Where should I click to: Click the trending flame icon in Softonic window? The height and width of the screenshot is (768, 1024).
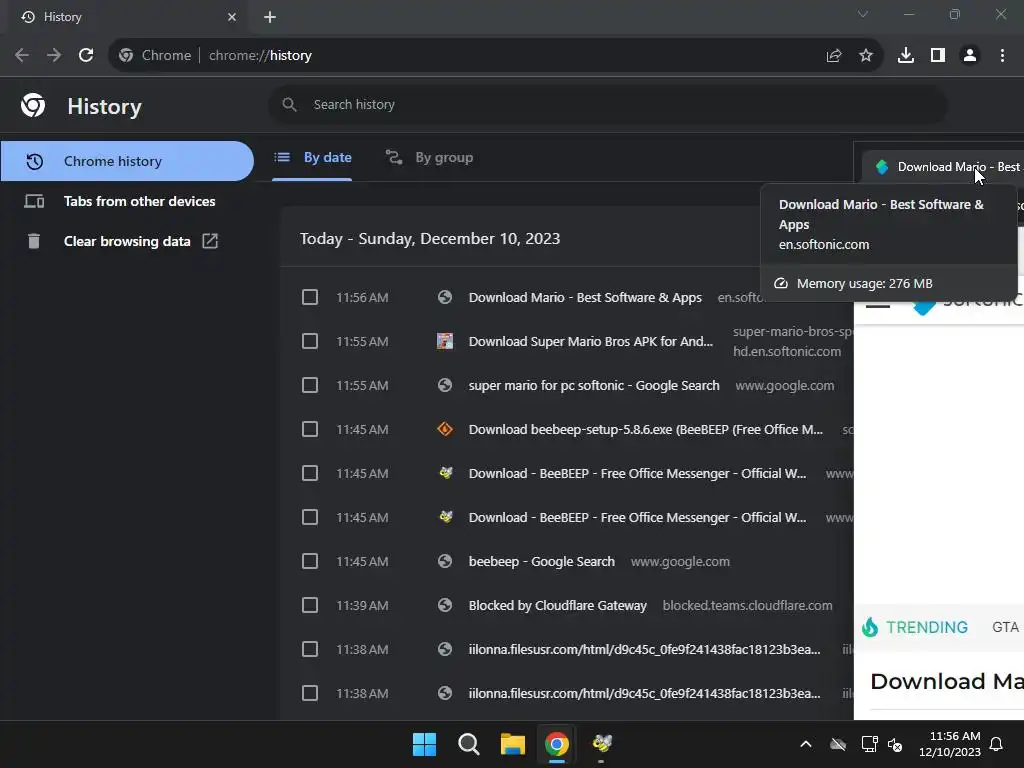(x=870, y=627)
